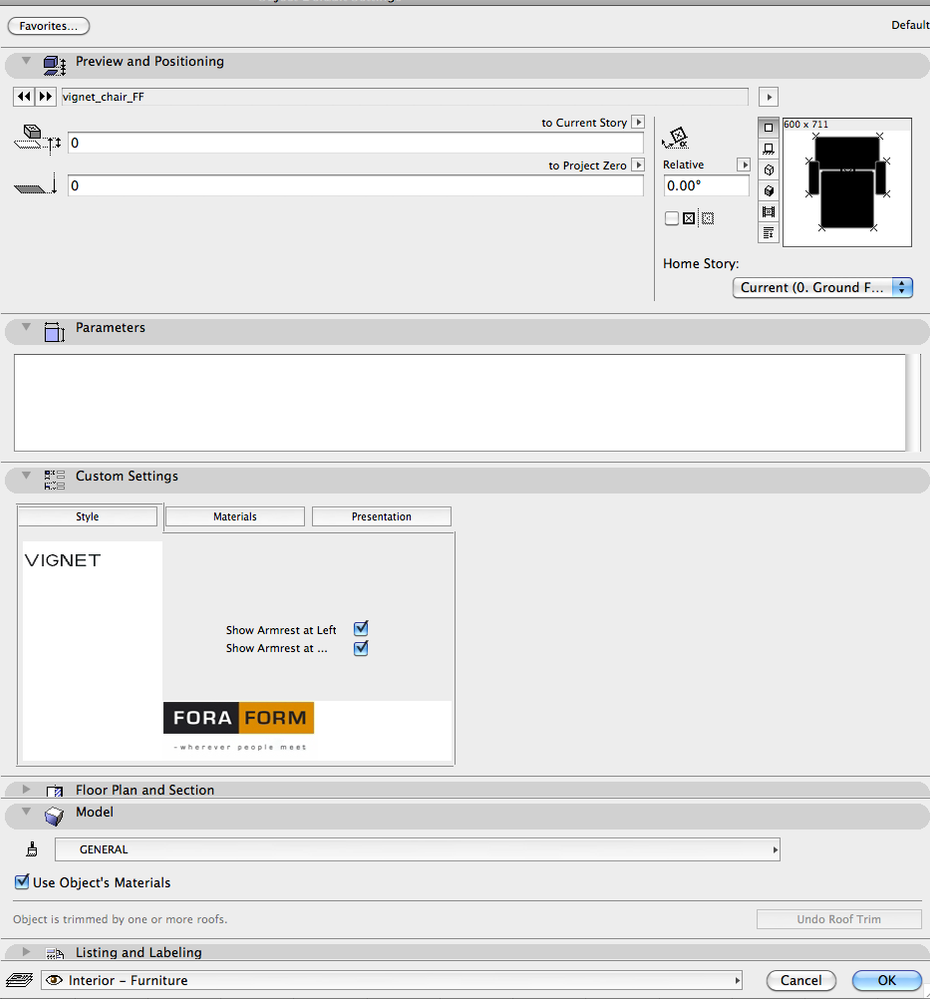Open the preview picture mode icon
Viewport: 930px width, 999px height.
[x=768, y=211]
